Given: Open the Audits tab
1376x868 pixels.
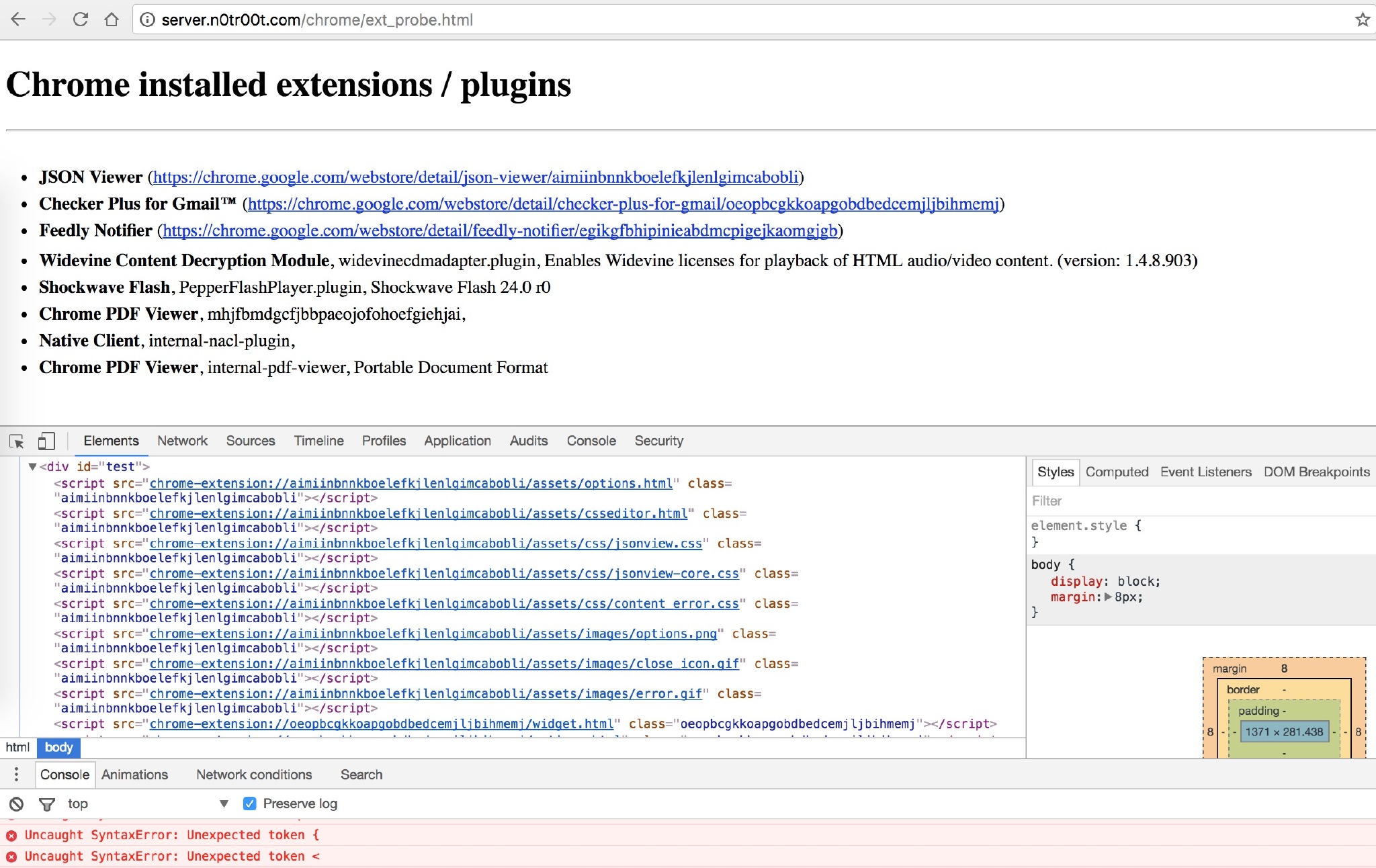Looking at the screenshot, I should [529, 441].
